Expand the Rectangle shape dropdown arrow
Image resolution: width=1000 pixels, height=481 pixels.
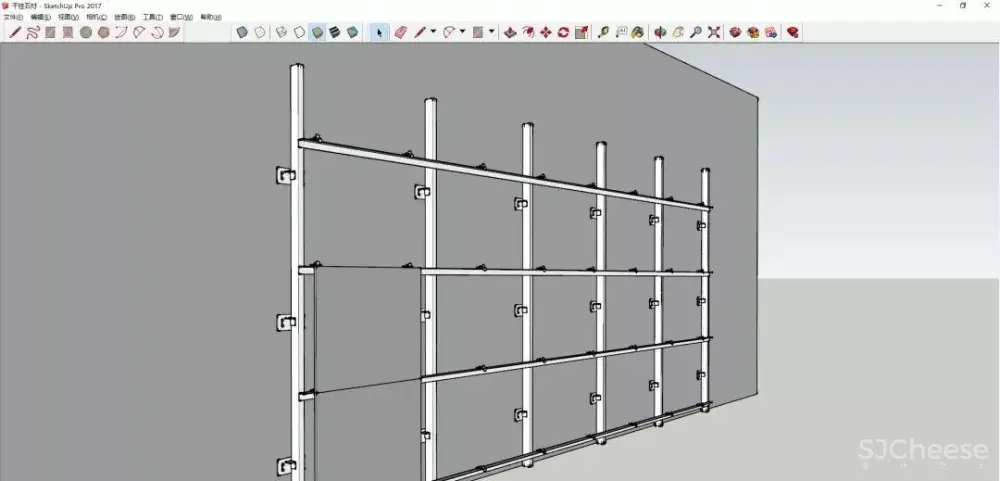491,32
